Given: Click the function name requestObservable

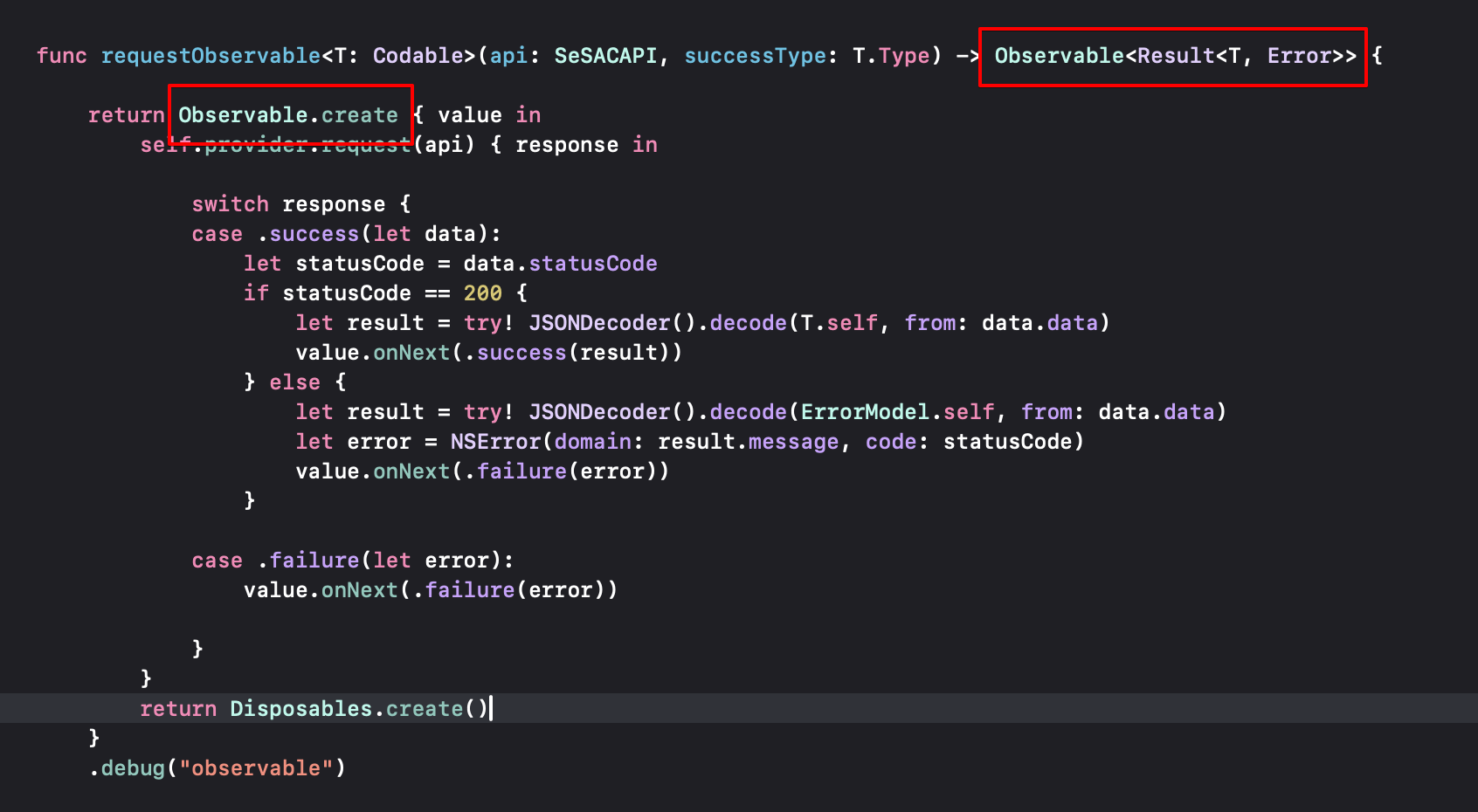Looking at the screenshot, I should pos(211,56).
